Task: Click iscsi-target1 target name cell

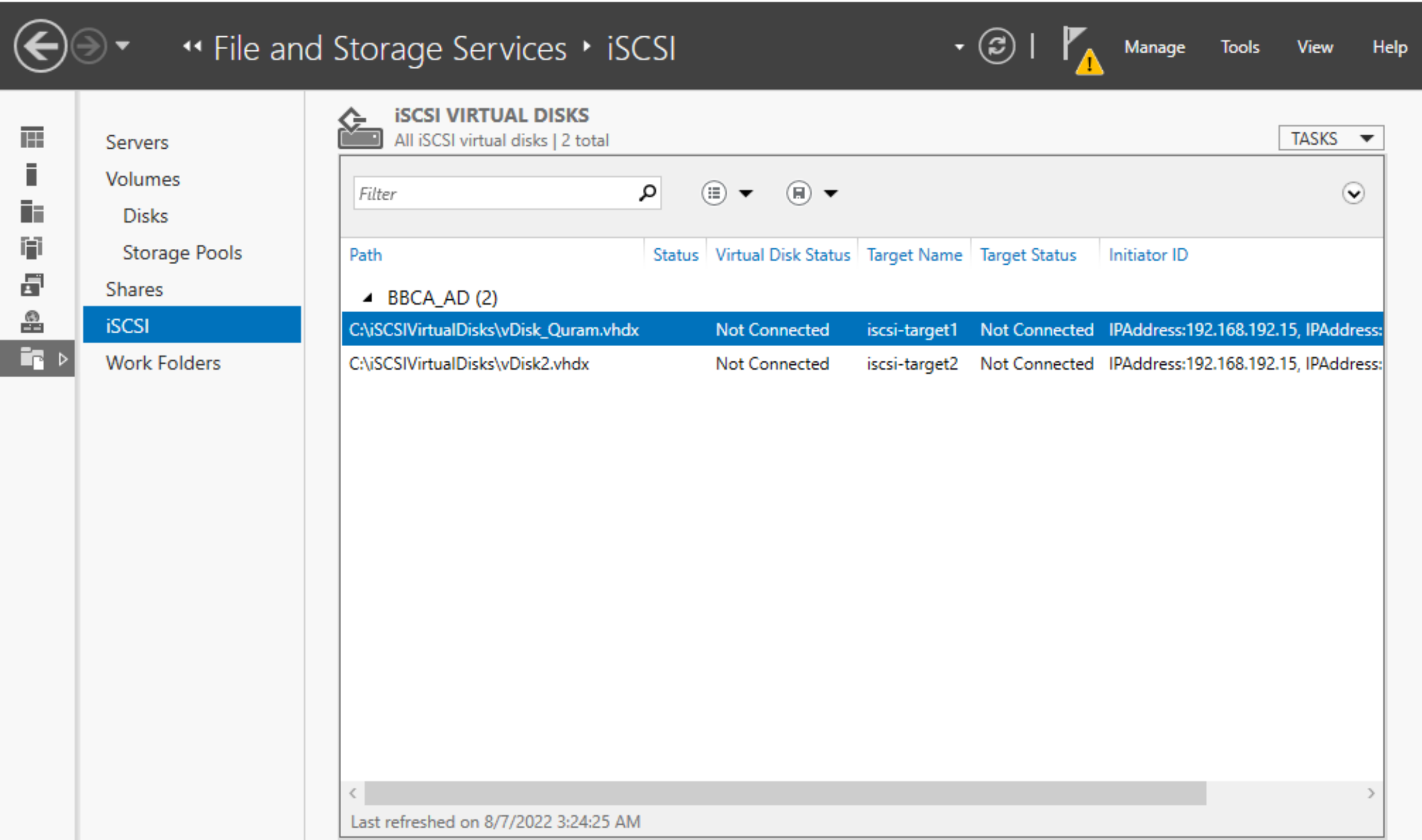Action: coord(912,329)
